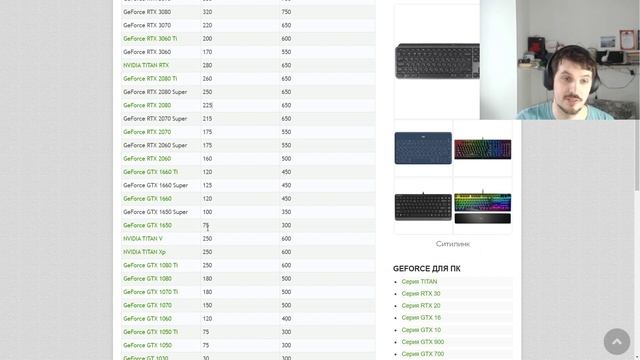Image resolution: width=640 pixels, height=360 pixels.
Task: Click the GEFORCE ДЛЯ ПК sidebar heading
Action: tap(427, 269)
